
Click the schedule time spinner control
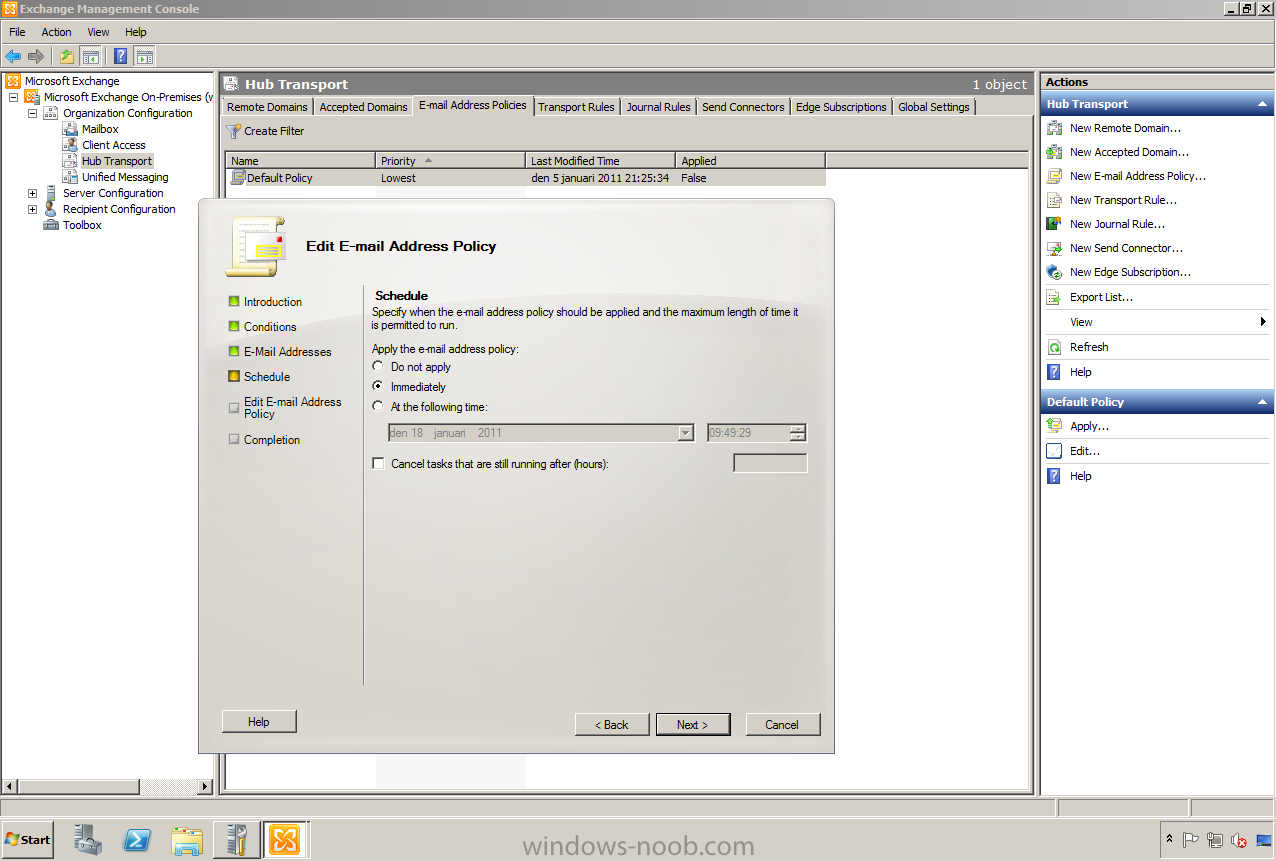click(797, 433)
